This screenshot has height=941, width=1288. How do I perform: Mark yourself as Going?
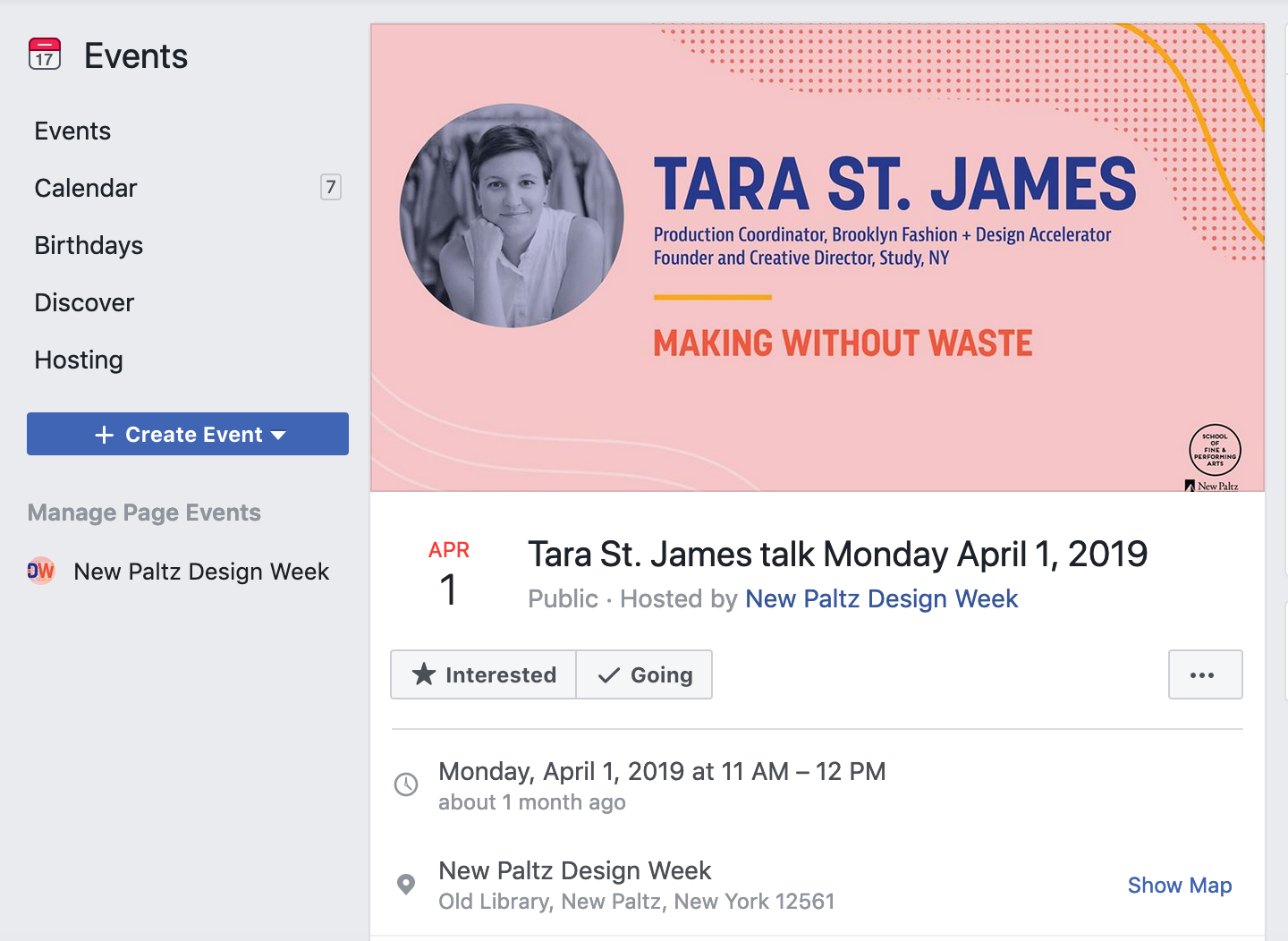click(644, 674)
